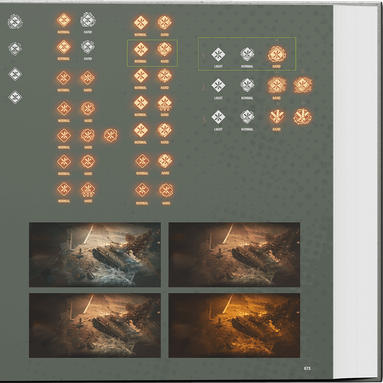Open the golden orange-lit scene thumbnail
This screenshot has height=383, width=383.
pos(234,326)
